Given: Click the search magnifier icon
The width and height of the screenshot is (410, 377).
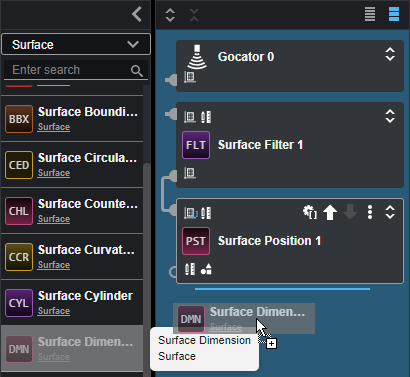Looking at the screenshot, I should [x=137, y=70].
